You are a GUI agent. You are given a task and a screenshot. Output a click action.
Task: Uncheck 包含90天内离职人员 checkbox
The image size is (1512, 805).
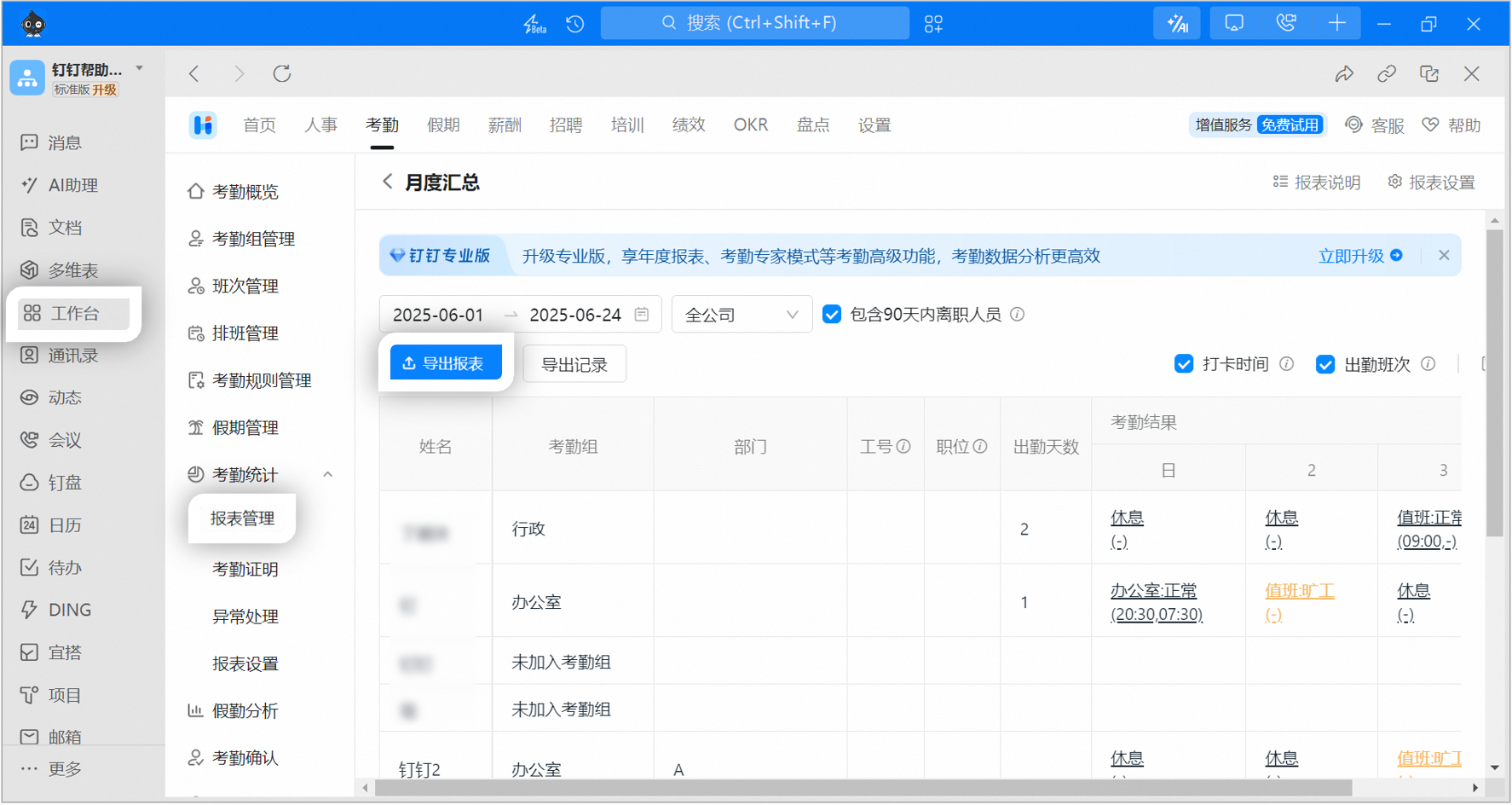832,315
